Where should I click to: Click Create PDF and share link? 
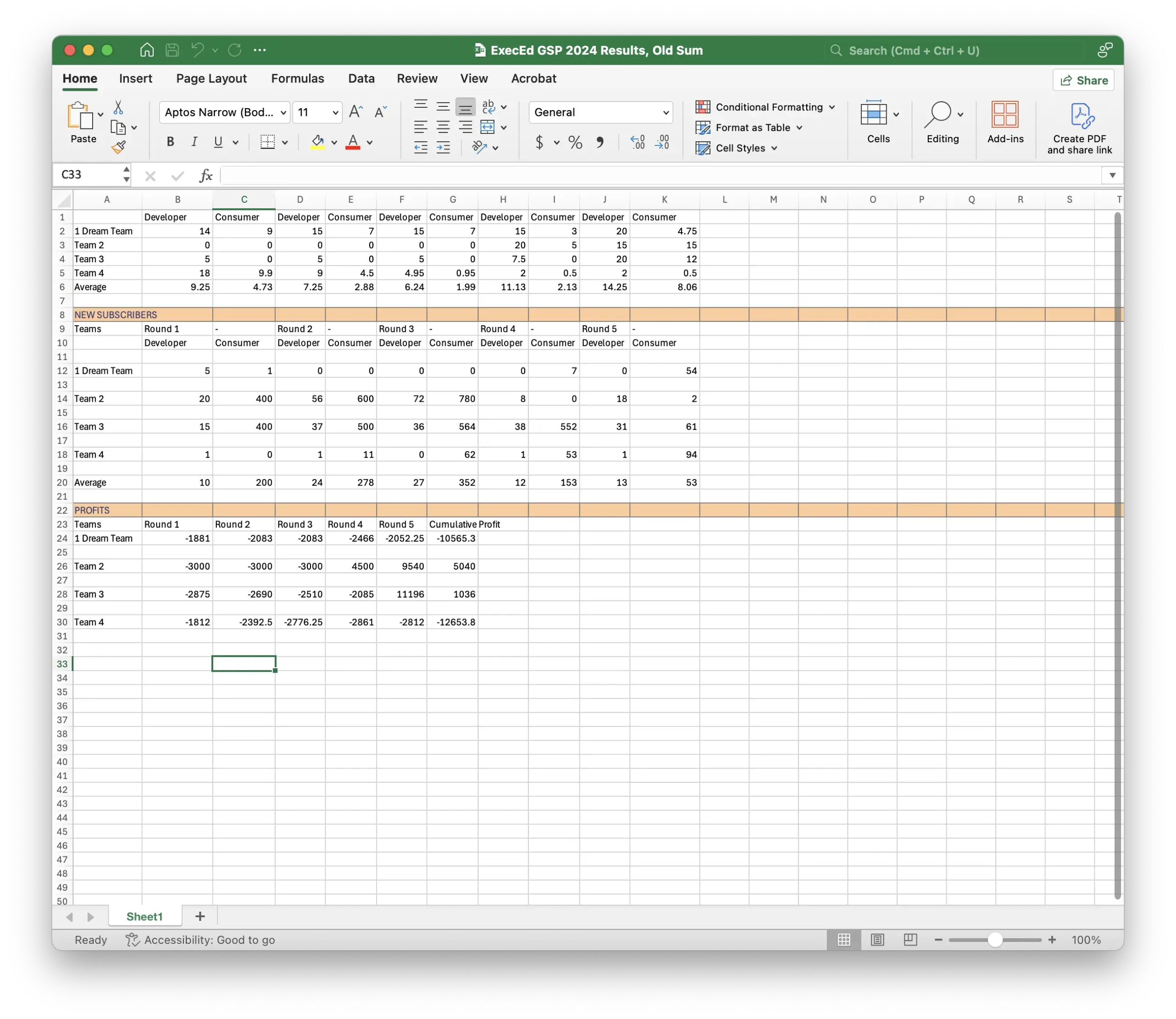pos(1080,126)
